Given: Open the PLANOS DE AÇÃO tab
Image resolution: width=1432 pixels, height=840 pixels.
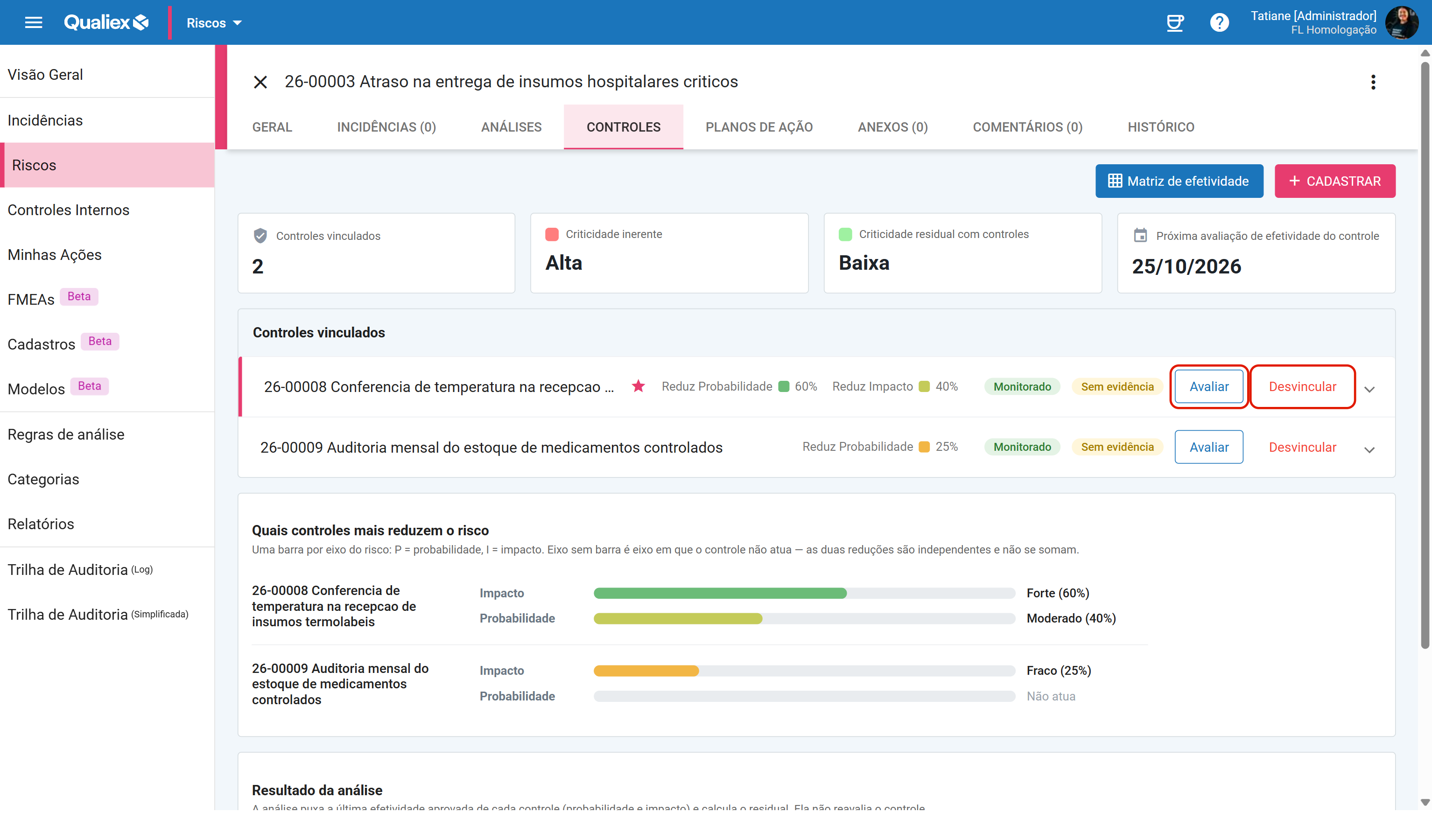Looking at the screenshot, I should click(759, 127).
